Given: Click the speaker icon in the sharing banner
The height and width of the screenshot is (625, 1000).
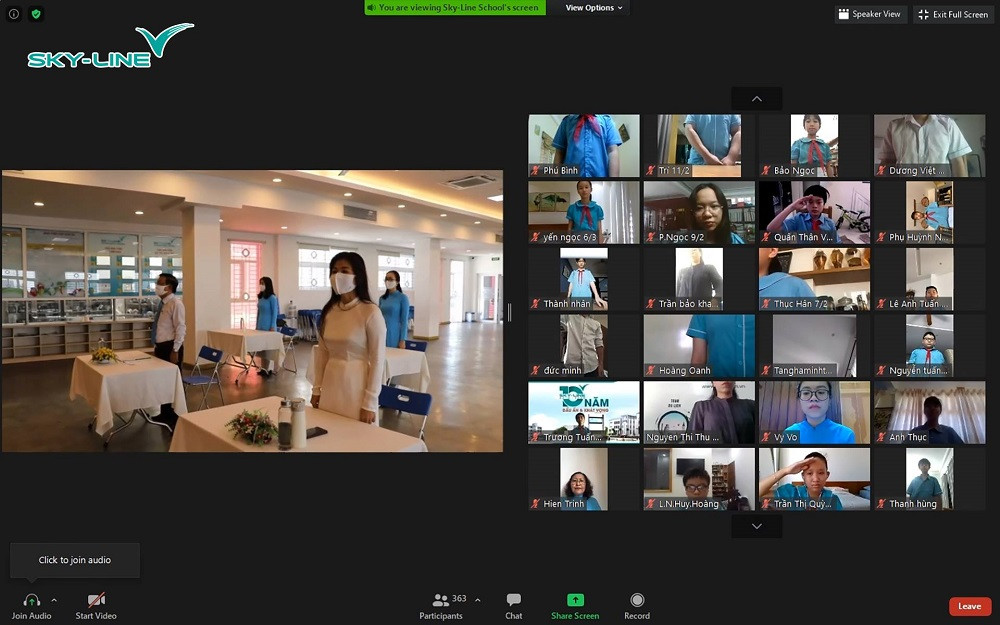Looking at the screenshot, I should pos(372,7).
